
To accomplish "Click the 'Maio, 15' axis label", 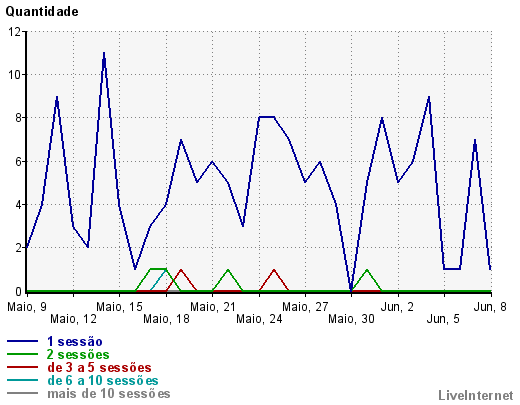I will point(119,307).
